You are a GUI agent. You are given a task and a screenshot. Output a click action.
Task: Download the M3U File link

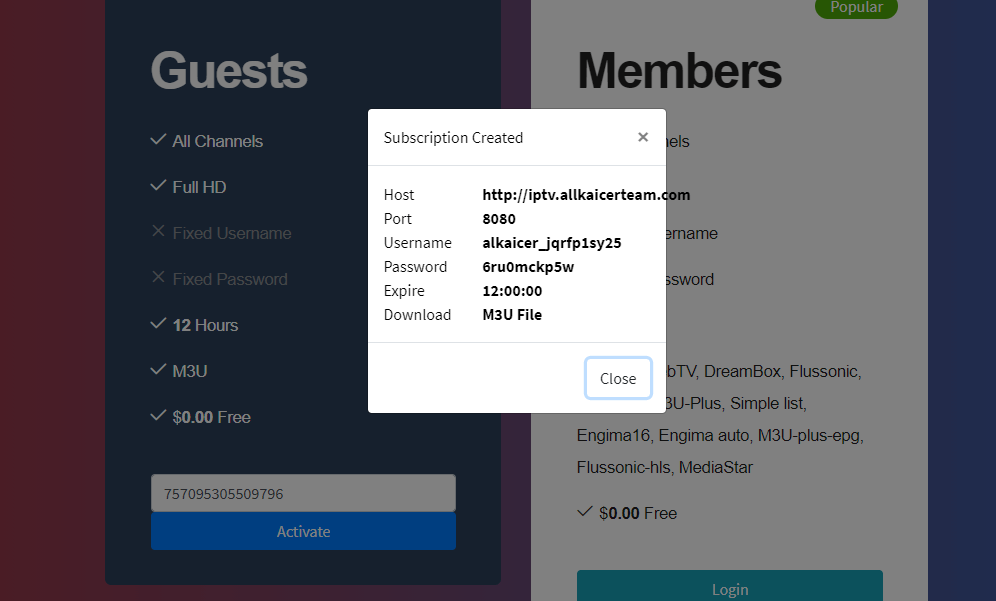[x=512, y=315]
